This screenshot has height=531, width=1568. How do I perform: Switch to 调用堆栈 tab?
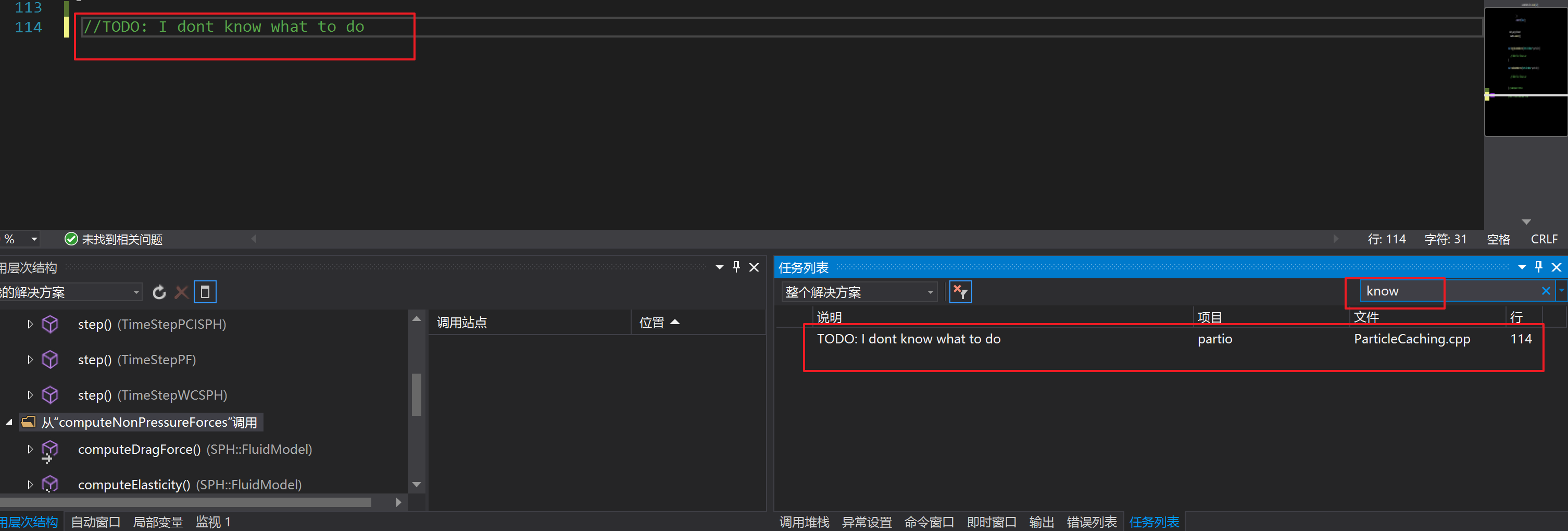pyautogui.click(x=804, y=522)
